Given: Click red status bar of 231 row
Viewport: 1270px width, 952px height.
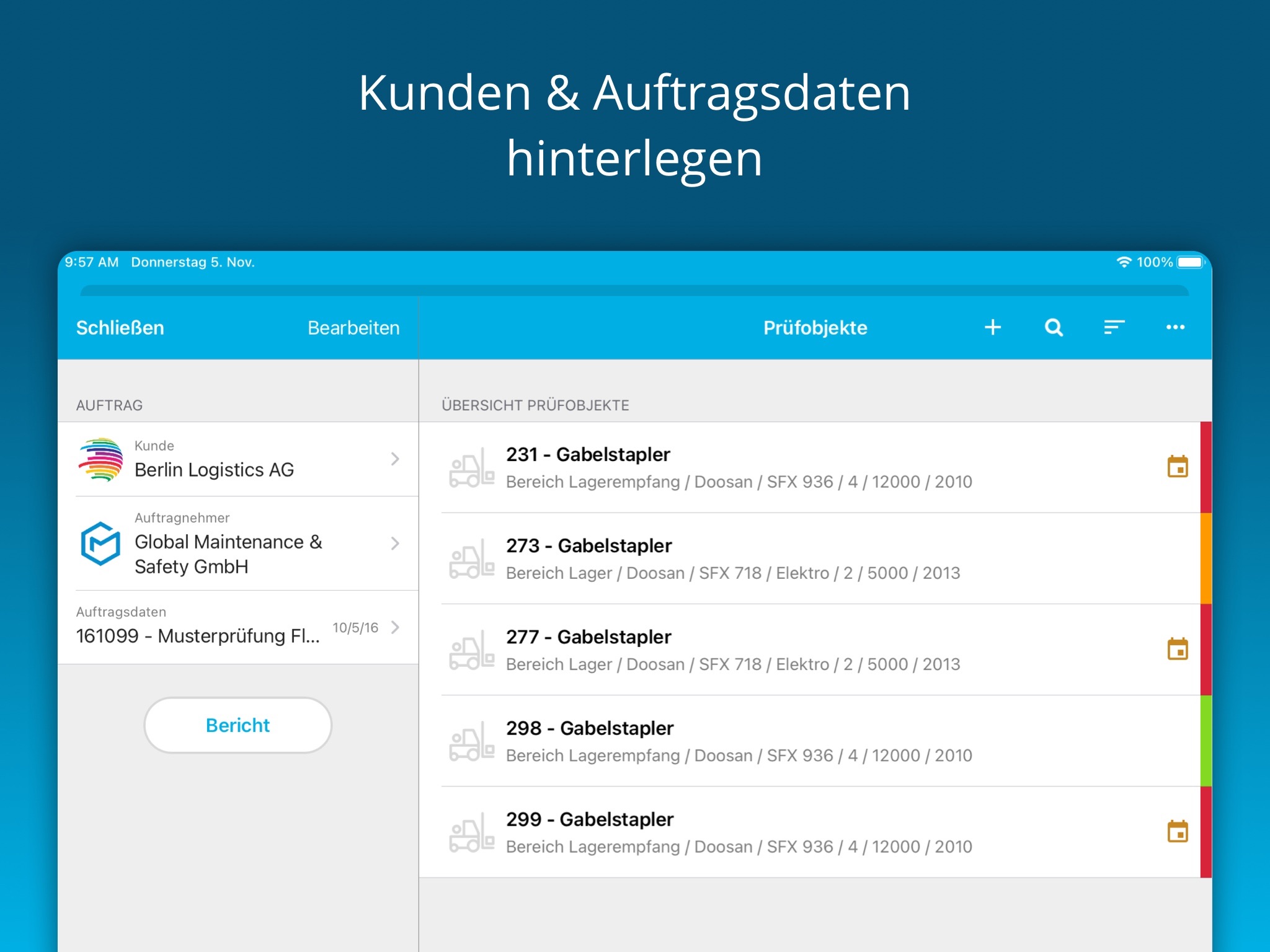Looking at the screenshot, I should tap(1206, 467).
